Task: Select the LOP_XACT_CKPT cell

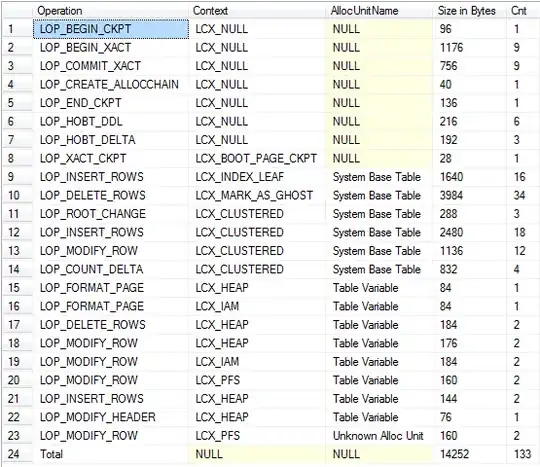Action: point(111,158)
